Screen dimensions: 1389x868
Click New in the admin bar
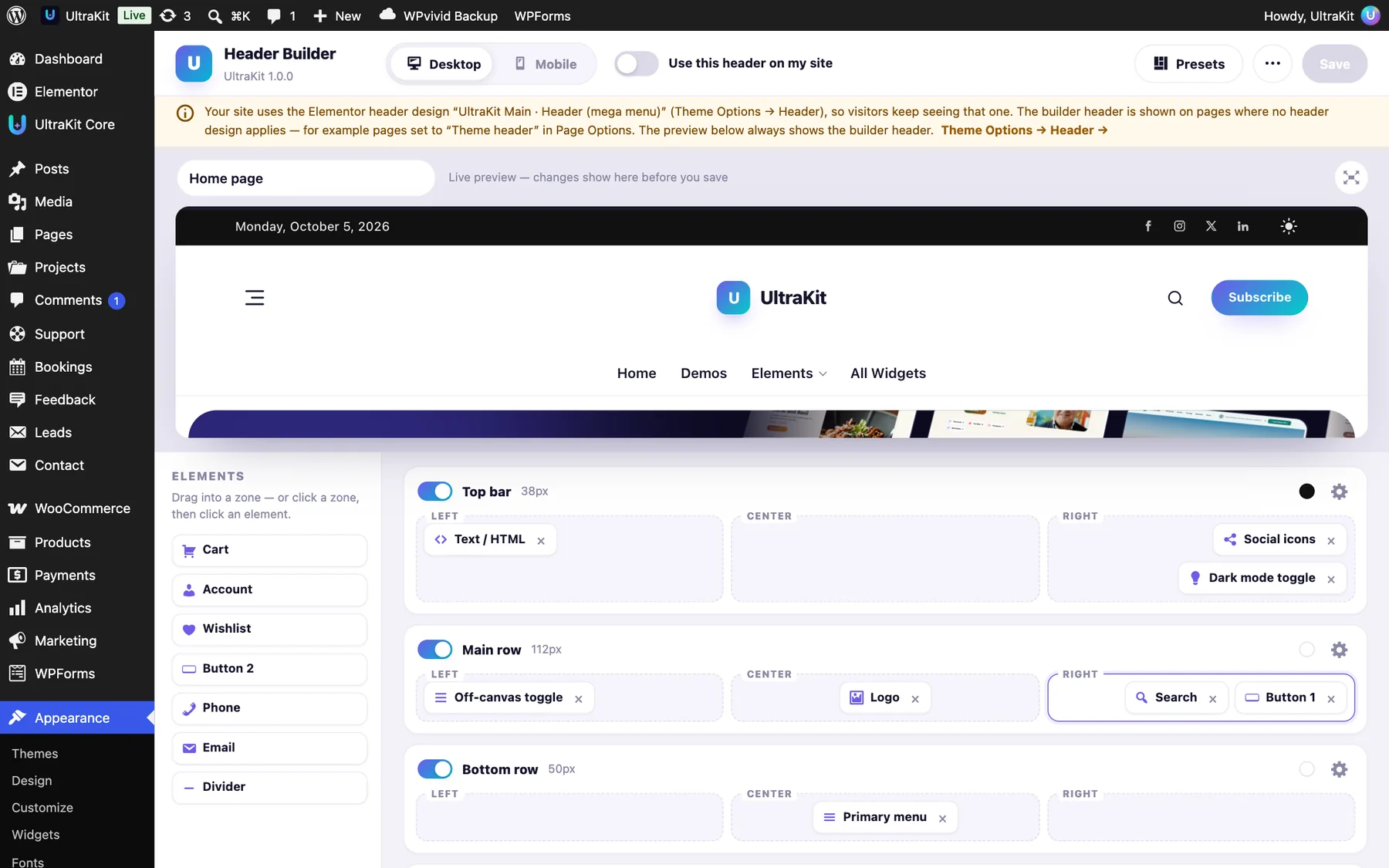[337, 15]
